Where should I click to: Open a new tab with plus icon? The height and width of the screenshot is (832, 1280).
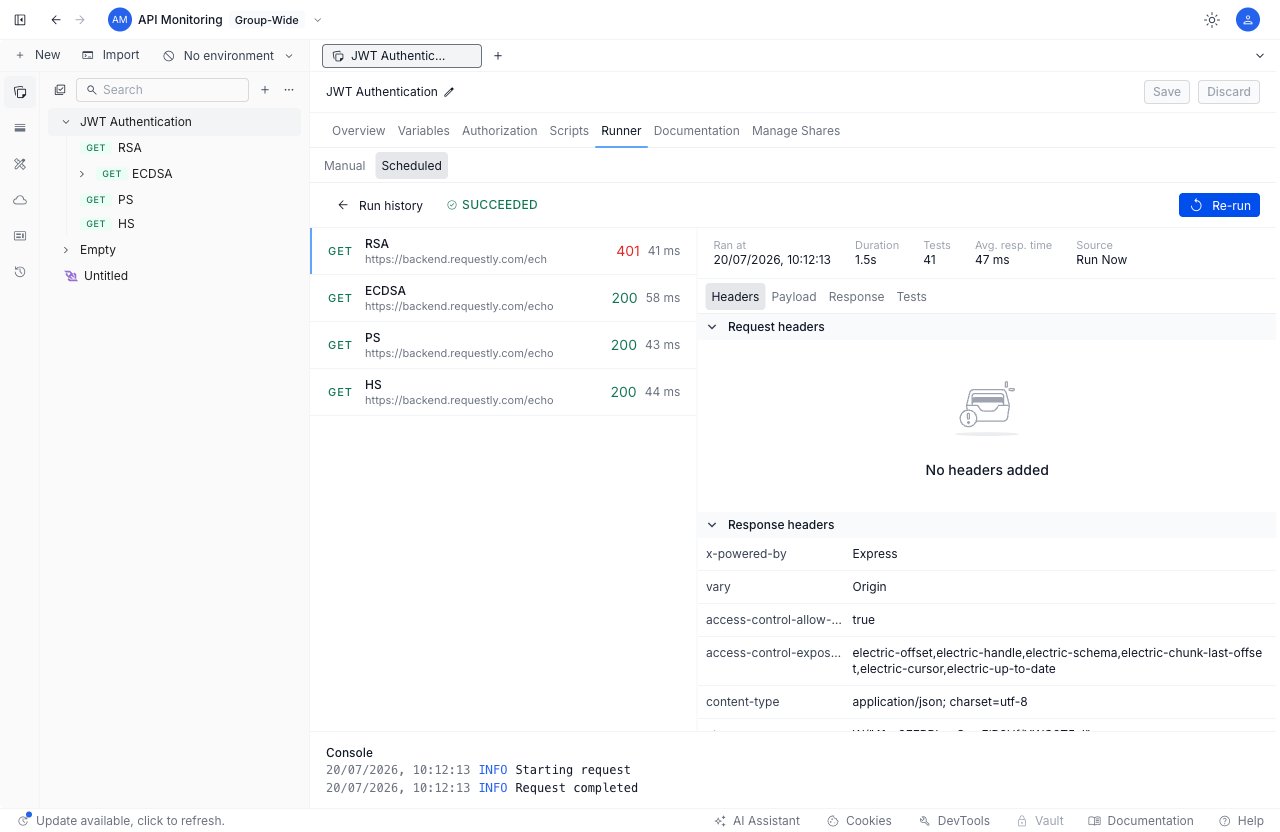[498, 56]
